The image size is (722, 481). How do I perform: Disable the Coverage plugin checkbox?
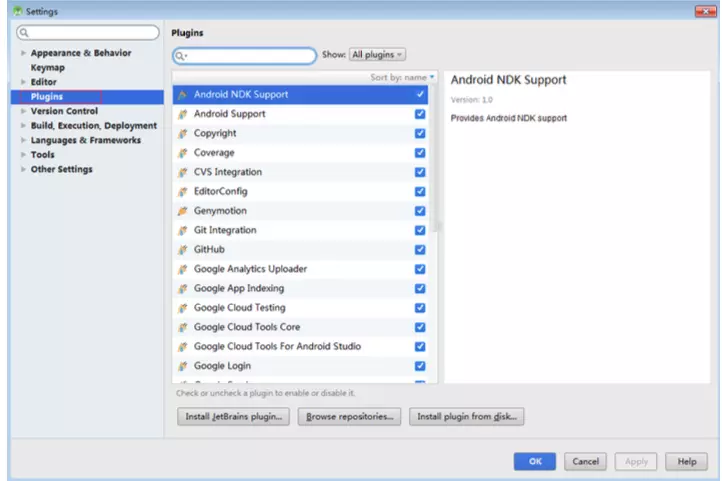[420, 152]
